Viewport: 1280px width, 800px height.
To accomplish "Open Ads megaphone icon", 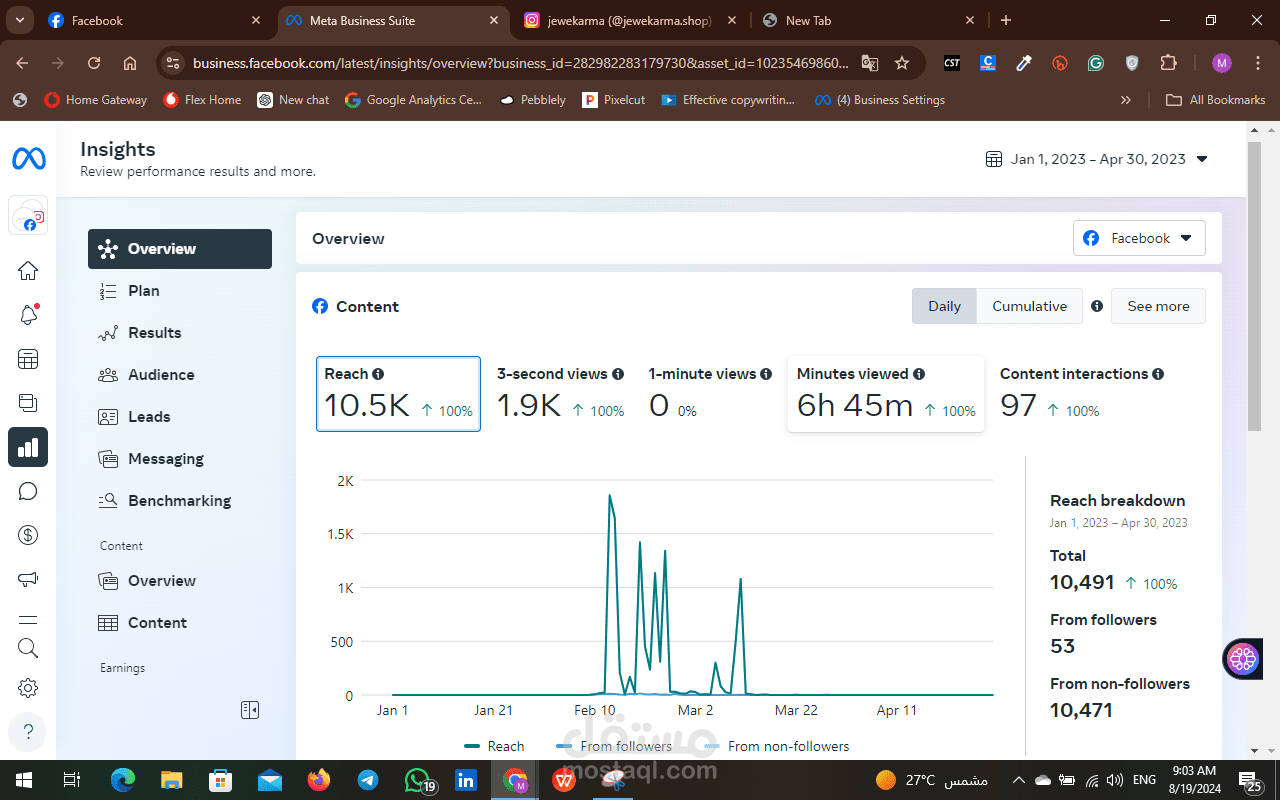I will point(28,579).
